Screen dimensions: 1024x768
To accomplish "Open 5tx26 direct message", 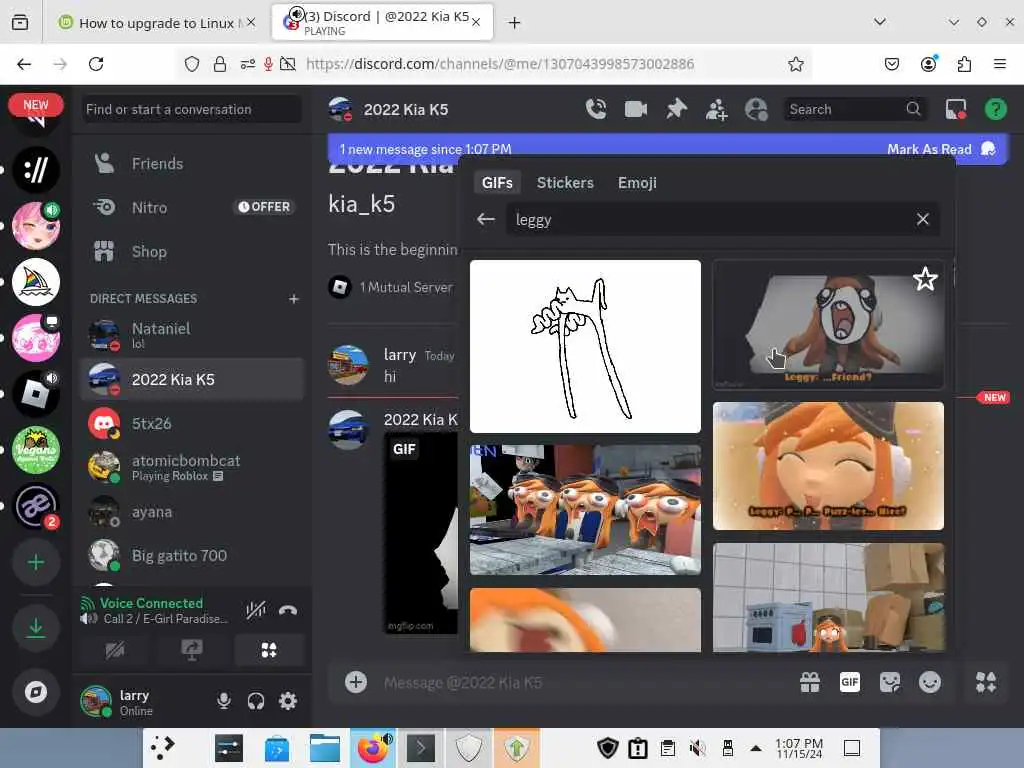I will point(191,423).
